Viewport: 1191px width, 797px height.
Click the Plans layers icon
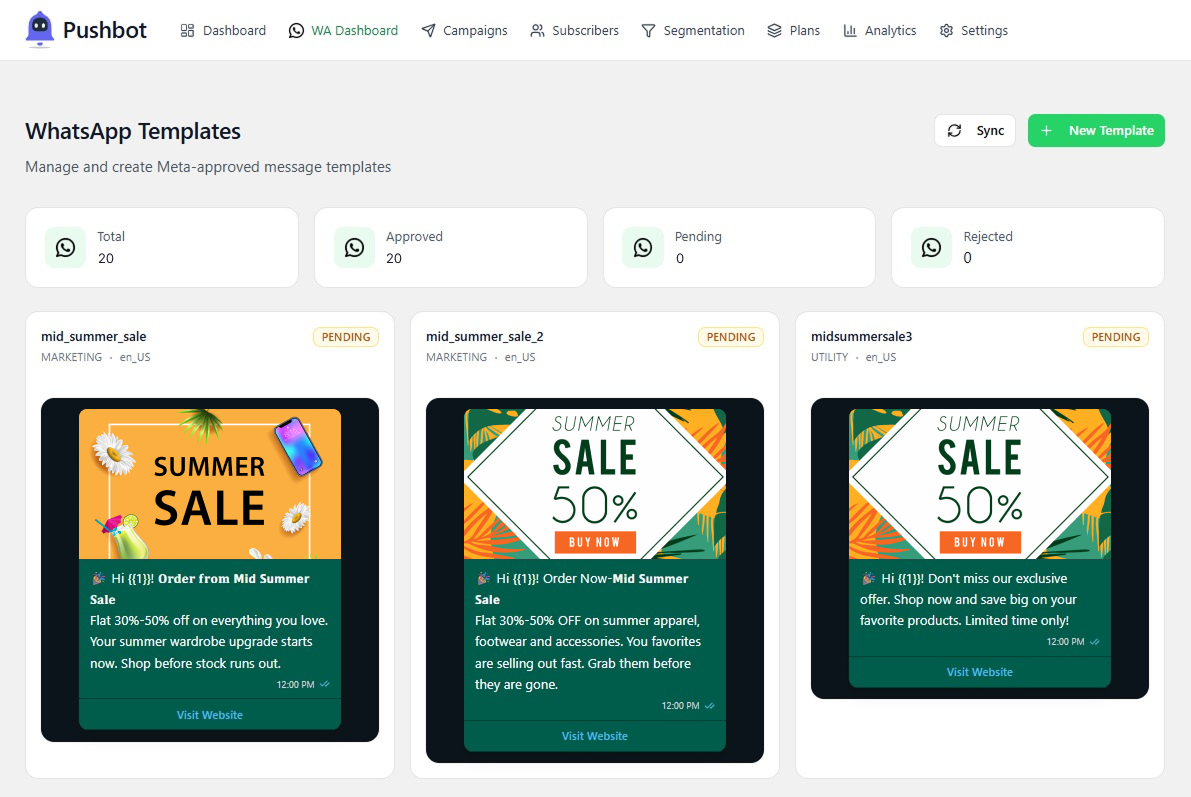(x=774, y=30)
